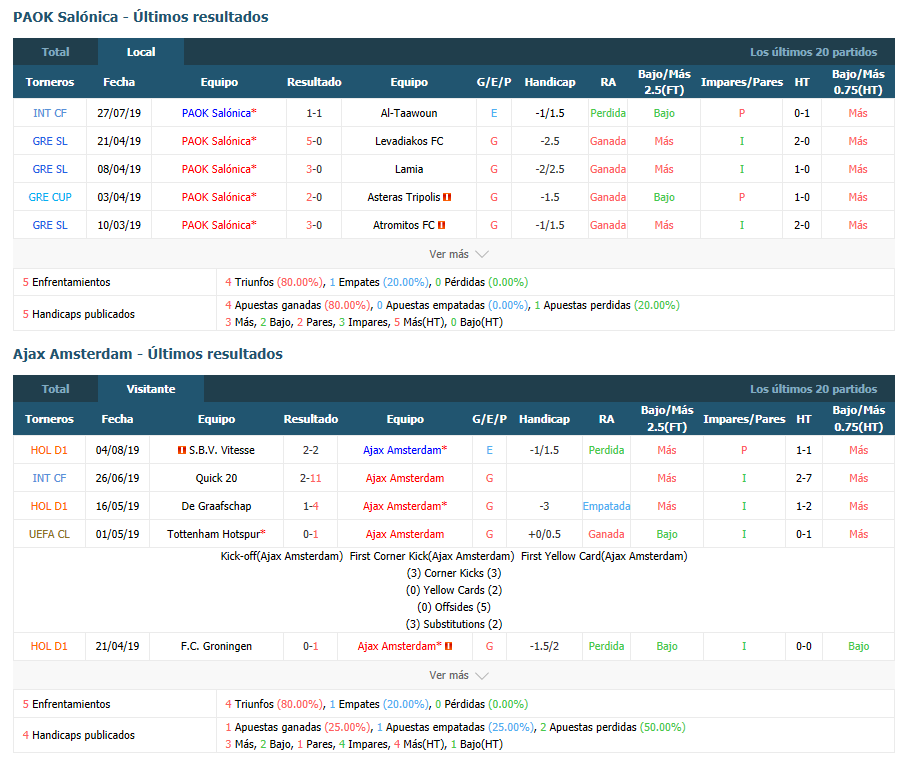Click the handicap value -3

[544, 506]
